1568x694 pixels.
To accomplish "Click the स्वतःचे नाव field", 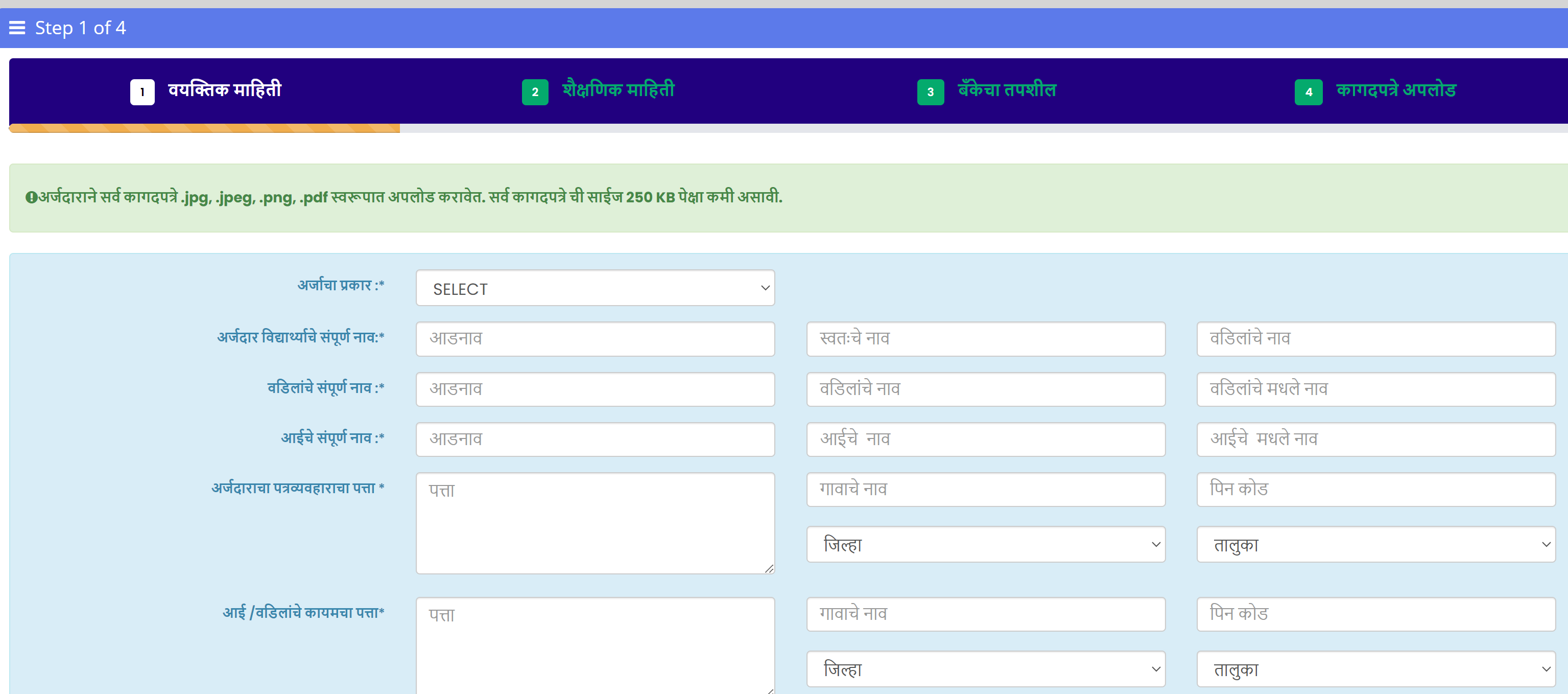I will click(985, 339).
